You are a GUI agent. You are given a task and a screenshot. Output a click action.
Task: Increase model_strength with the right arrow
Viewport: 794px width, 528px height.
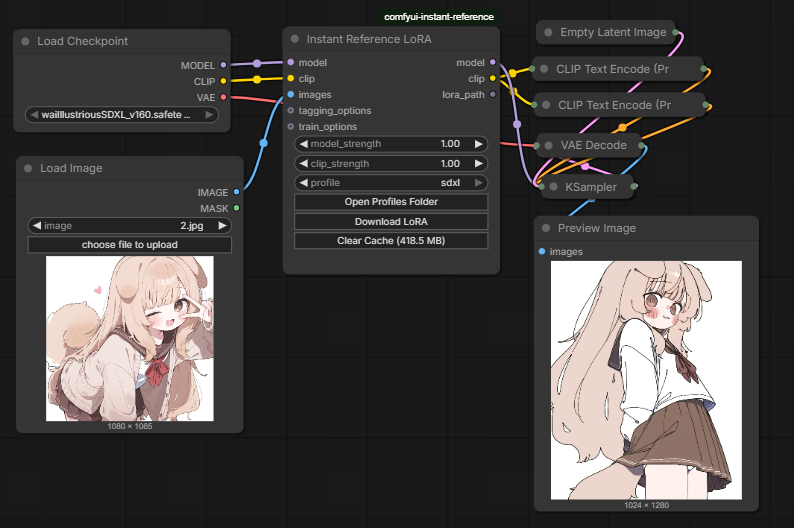pos(479,144)
